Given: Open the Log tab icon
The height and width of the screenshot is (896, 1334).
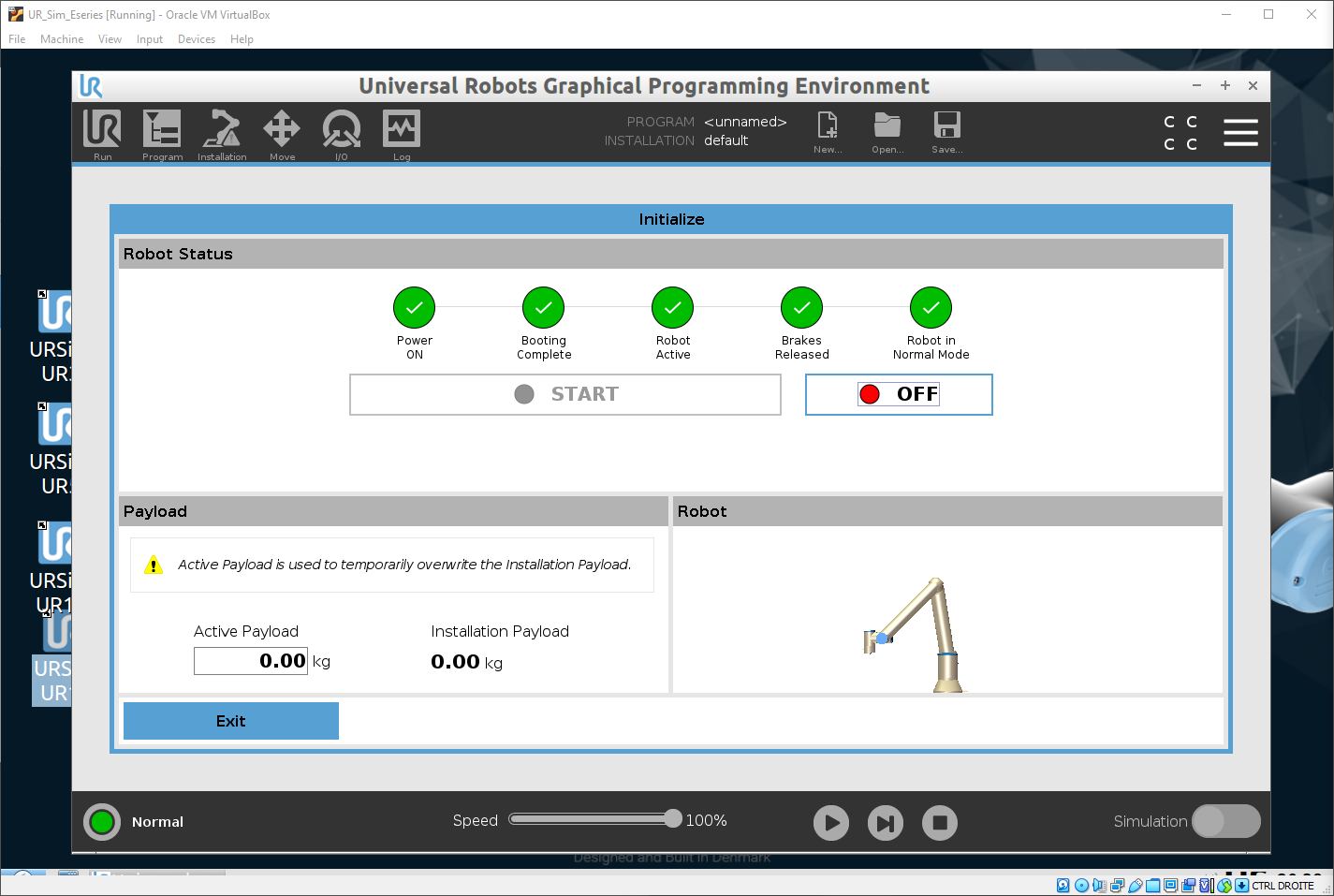Looking at the screenshot, I should pos(402,131).
